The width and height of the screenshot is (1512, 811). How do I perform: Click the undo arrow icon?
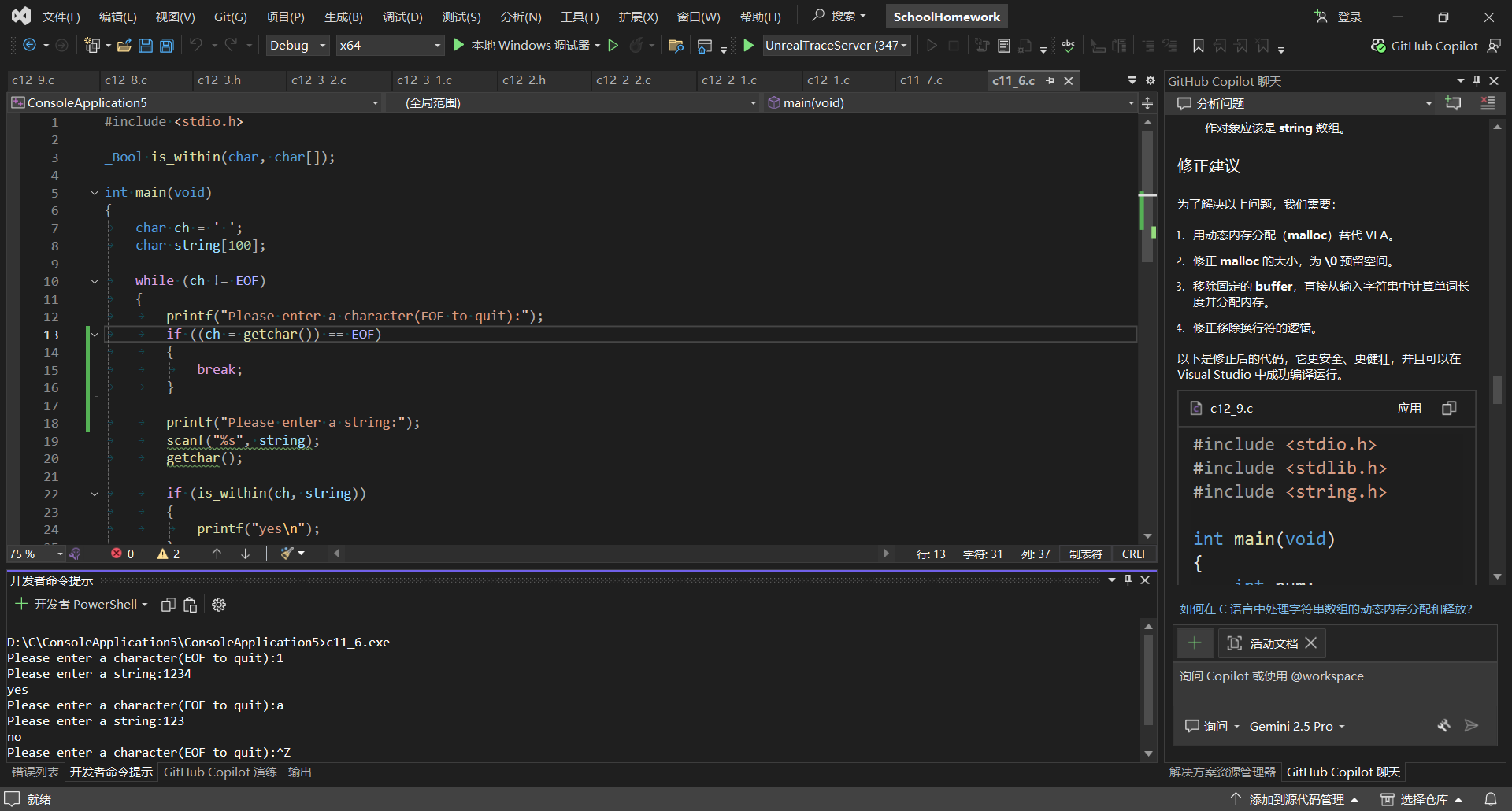tap(196, 46)
